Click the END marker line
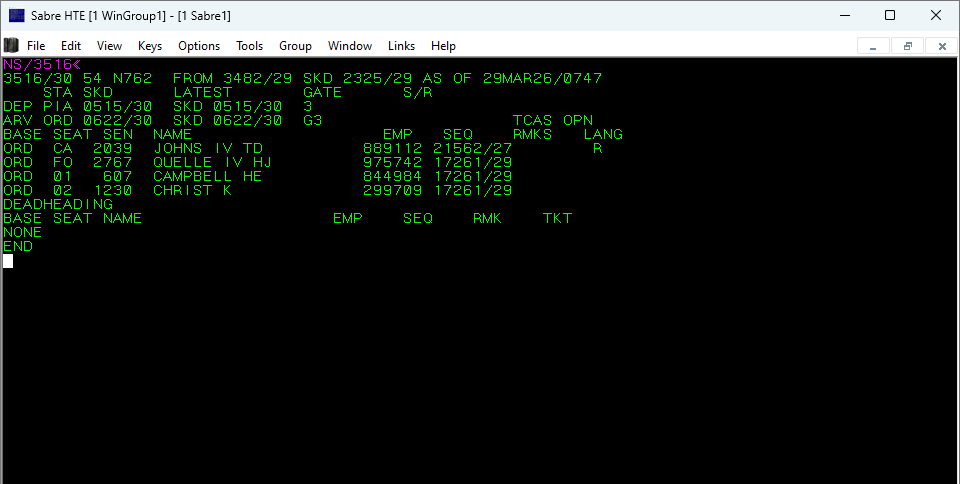 pos(18,247)
